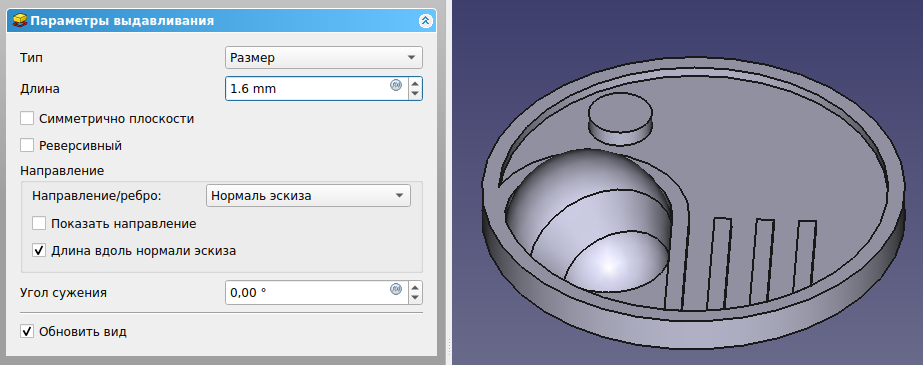Viewport: 923px width, 365px height.
Task: Decrease Длина value with down arrow
Action: click(415, 94)
